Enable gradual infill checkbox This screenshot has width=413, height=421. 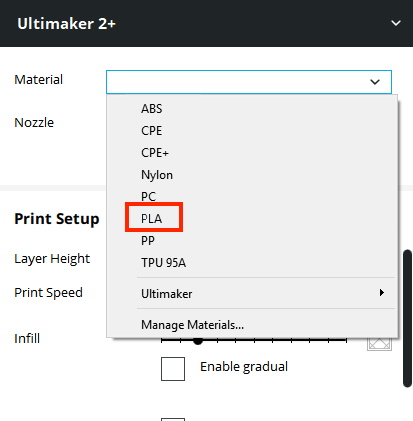point(173,369)
